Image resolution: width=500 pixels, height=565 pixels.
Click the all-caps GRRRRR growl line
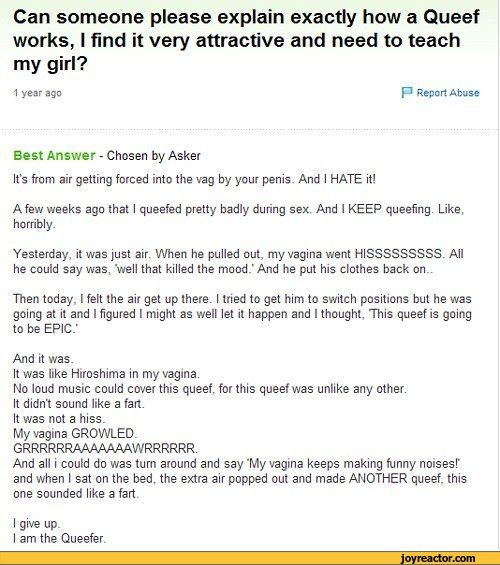point(106,448)
